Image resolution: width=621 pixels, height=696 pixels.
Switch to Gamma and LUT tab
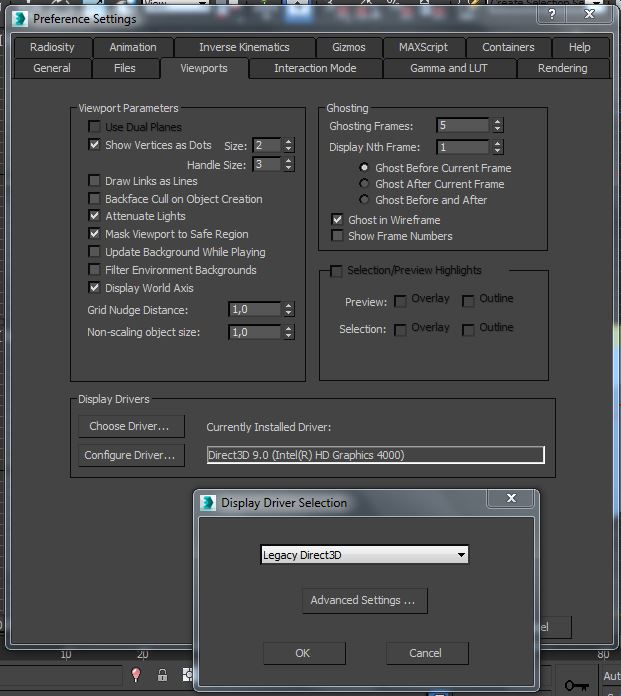(x=449, y=68)
